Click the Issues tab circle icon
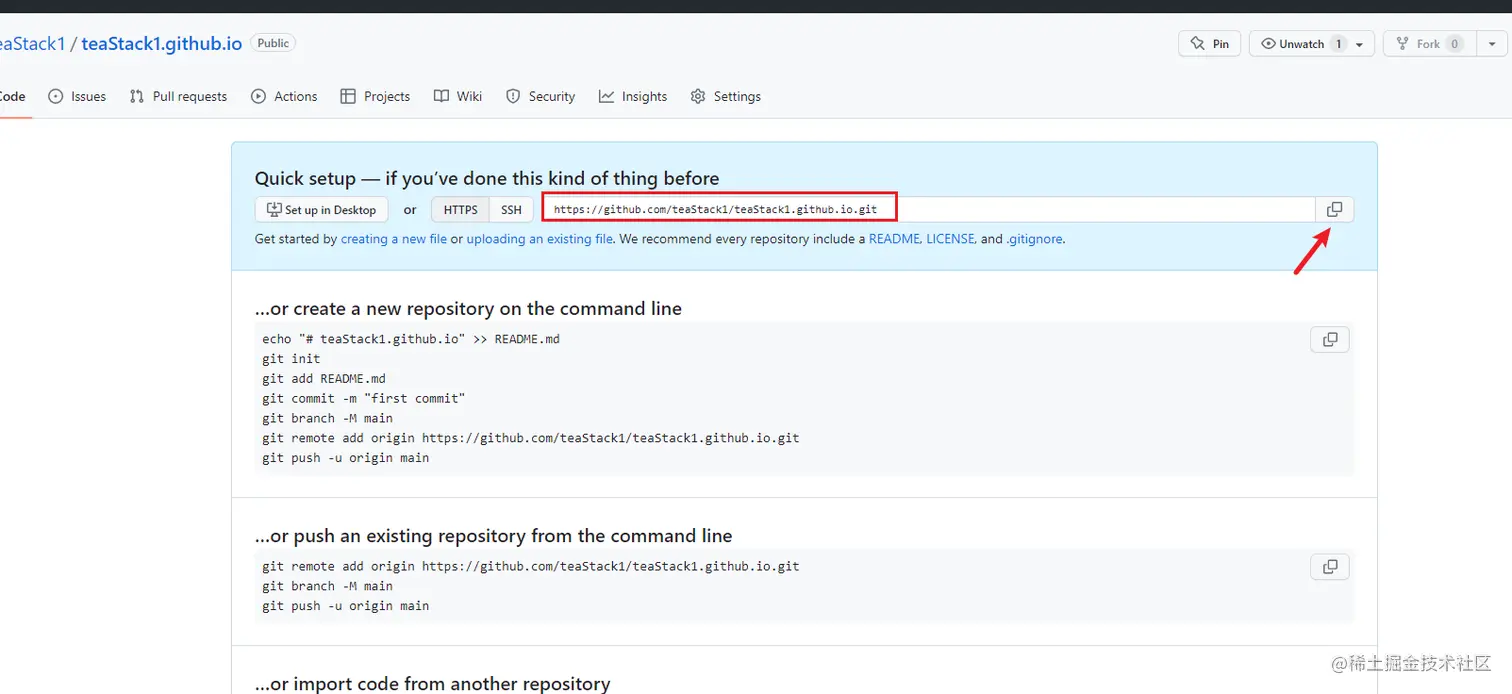The image size is (1512, 694). pyautogui.click(x=55, y=96)
